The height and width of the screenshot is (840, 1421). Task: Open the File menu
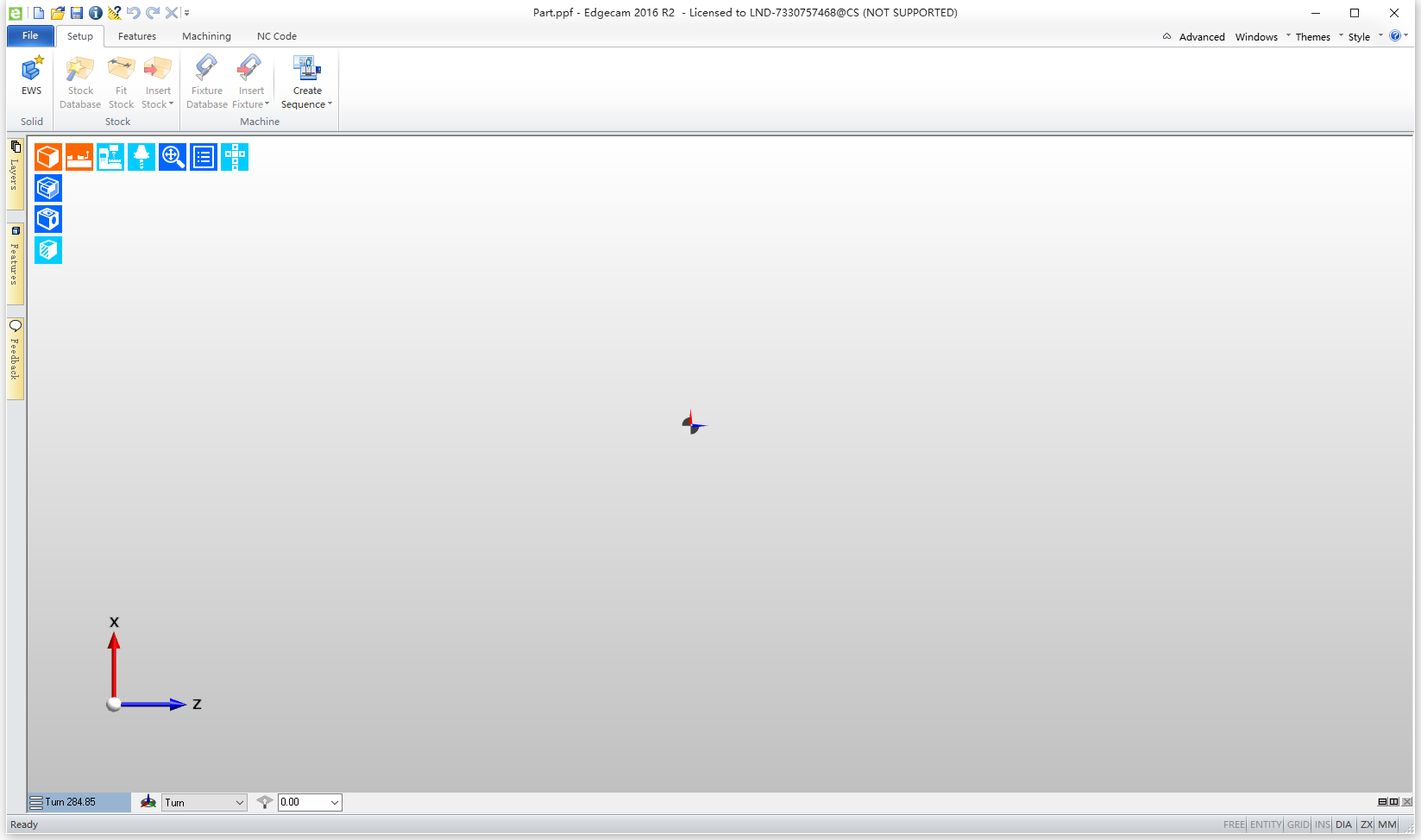click(x=30, y=35)
